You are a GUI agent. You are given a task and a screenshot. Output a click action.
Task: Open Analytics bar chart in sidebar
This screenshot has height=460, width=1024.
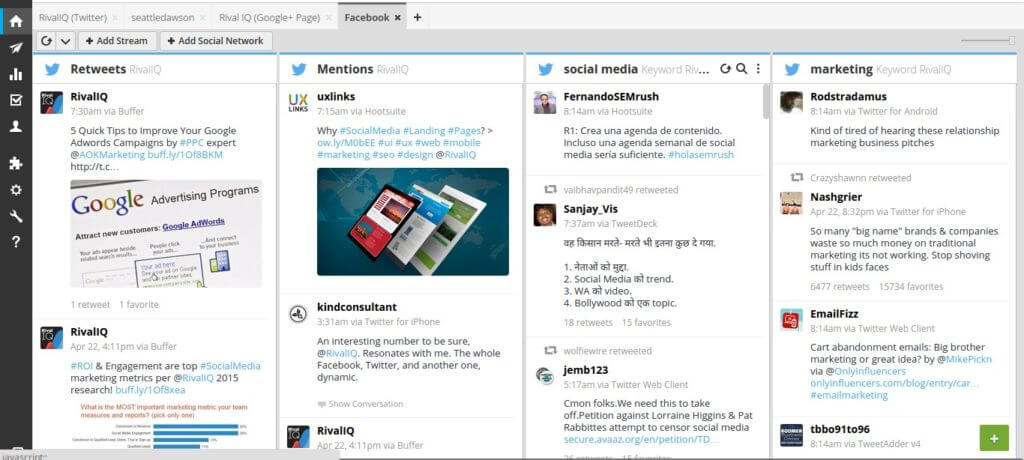pyautogui.click(x=15, y=74)
